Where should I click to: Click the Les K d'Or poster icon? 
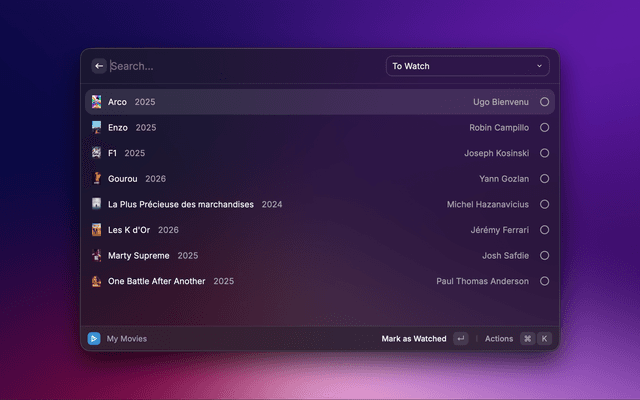(97, 230)
